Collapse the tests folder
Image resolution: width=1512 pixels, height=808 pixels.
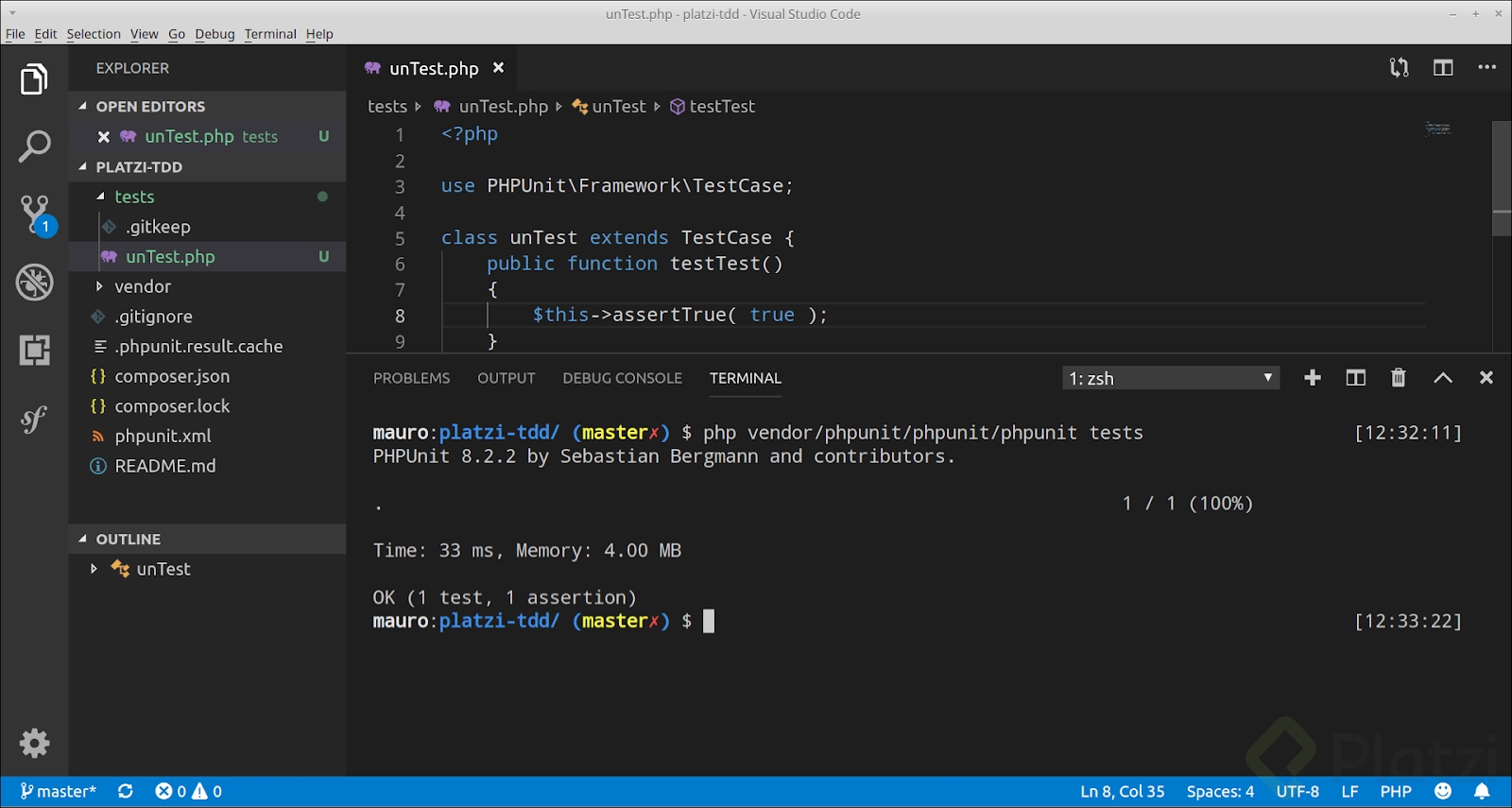pyautogui.click(x=207, y=197)
